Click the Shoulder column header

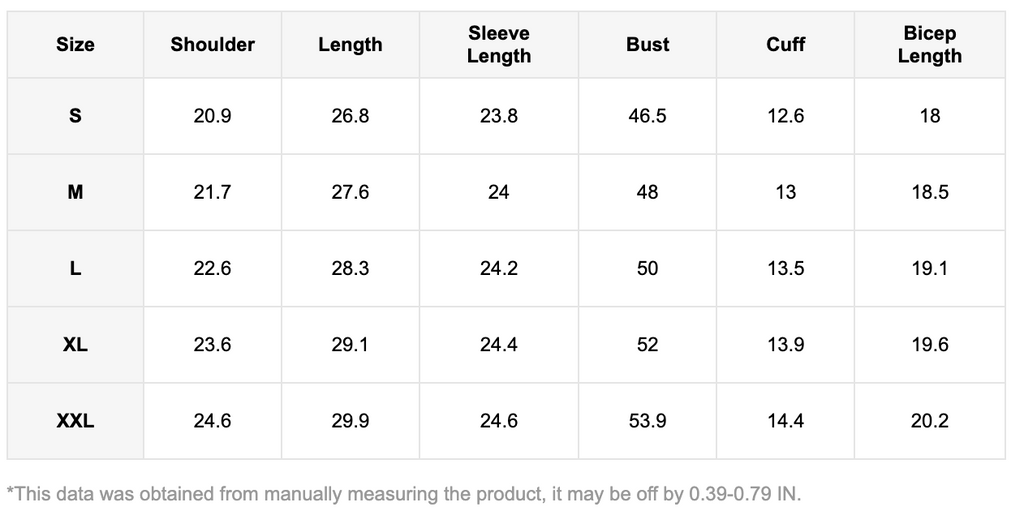212,45
